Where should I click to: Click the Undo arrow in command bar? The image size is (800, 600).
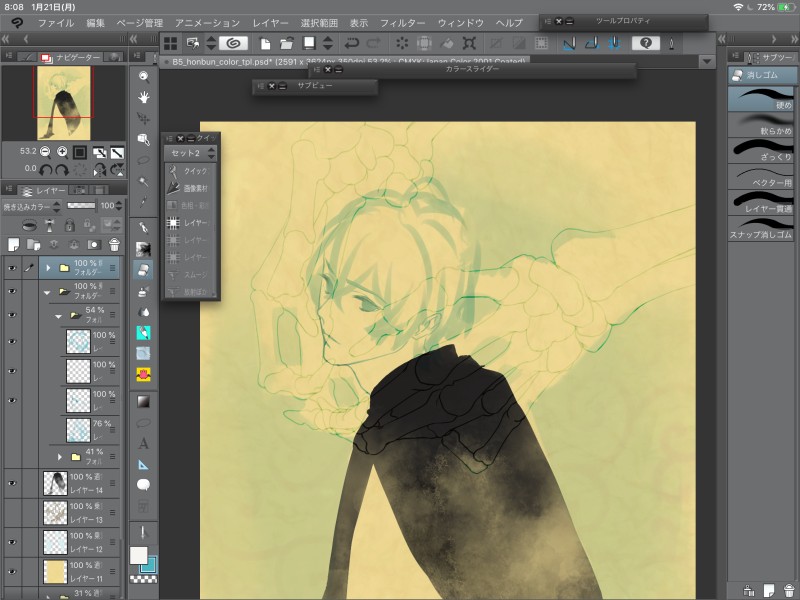(351, 43)
